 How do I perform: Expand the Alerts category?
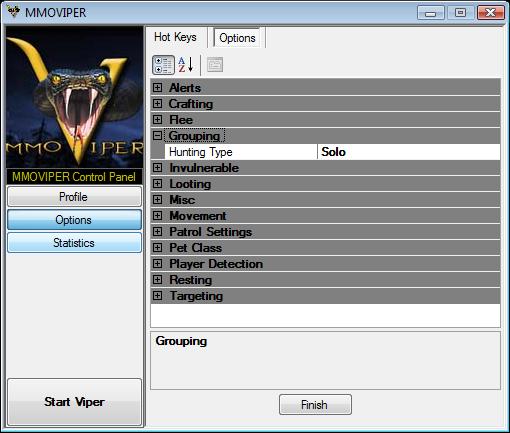point(157,88)
